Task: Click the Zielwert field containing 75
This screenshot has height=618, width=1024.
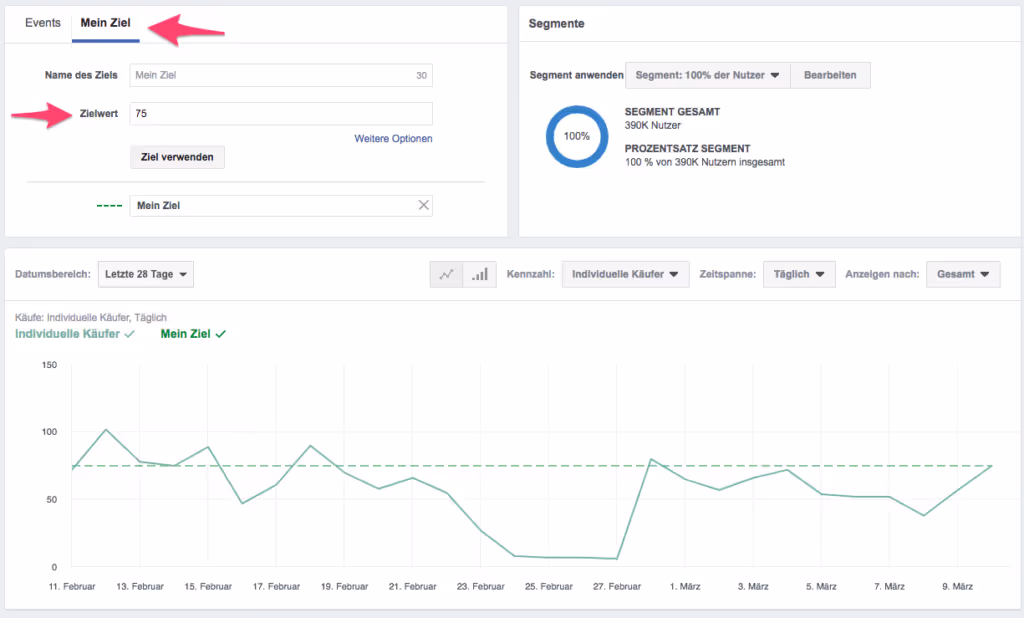Action: coord(281,114)
